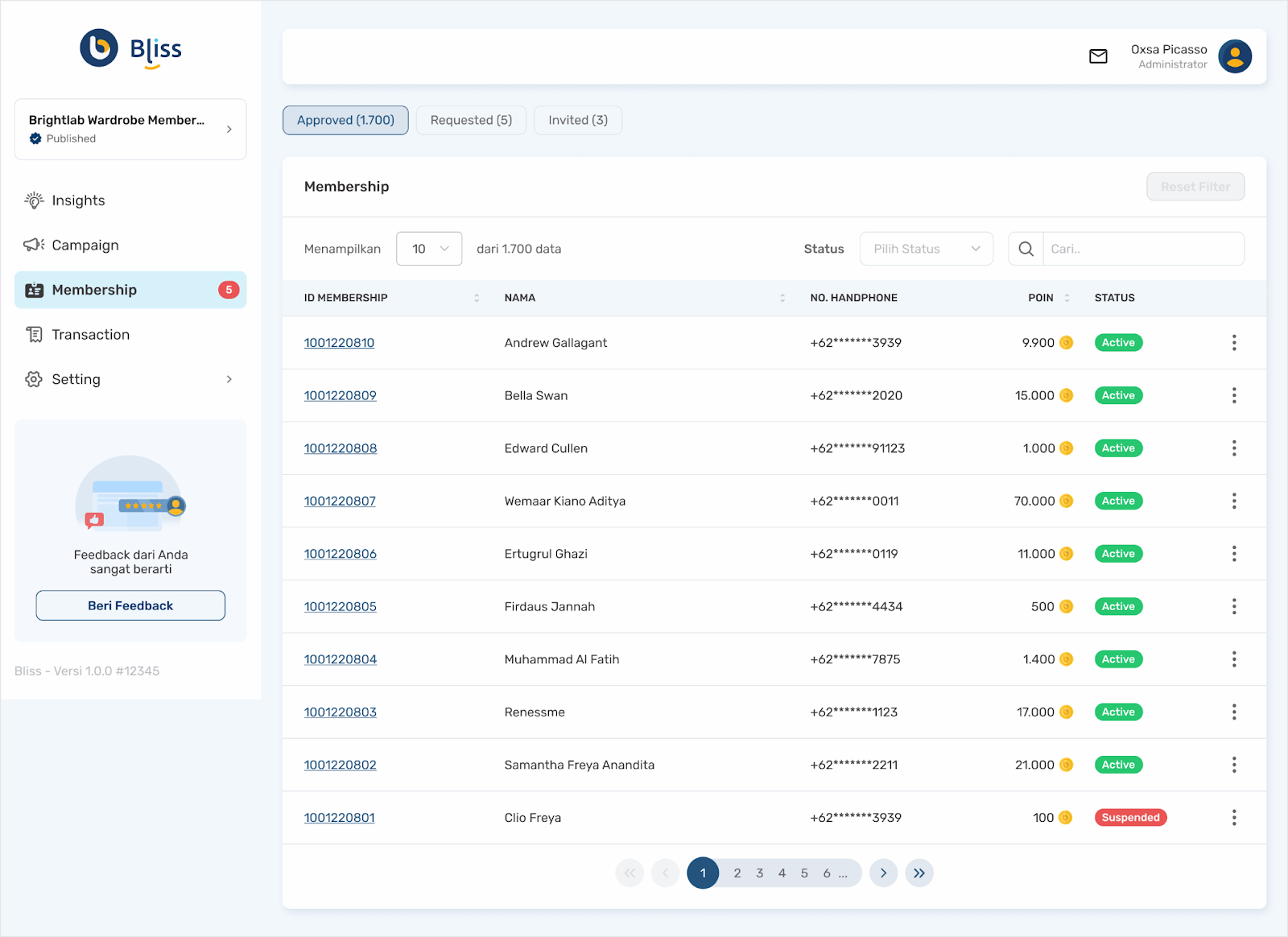The height and width of the screenshot is (937, 1288).
Task: Click the Beri Feedback button
Action: (130, 605)
